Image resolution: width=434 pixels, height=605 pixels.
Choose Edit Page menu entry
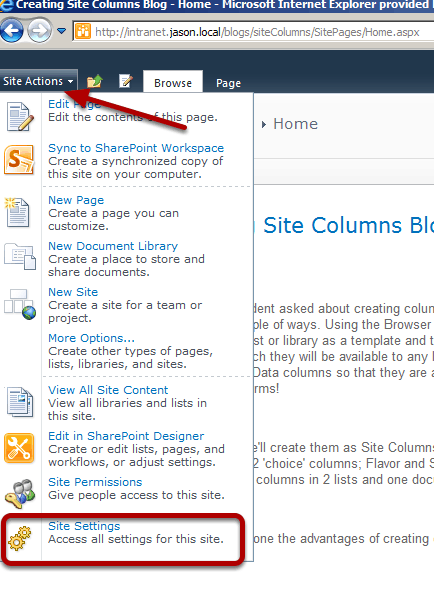(74, 104)
